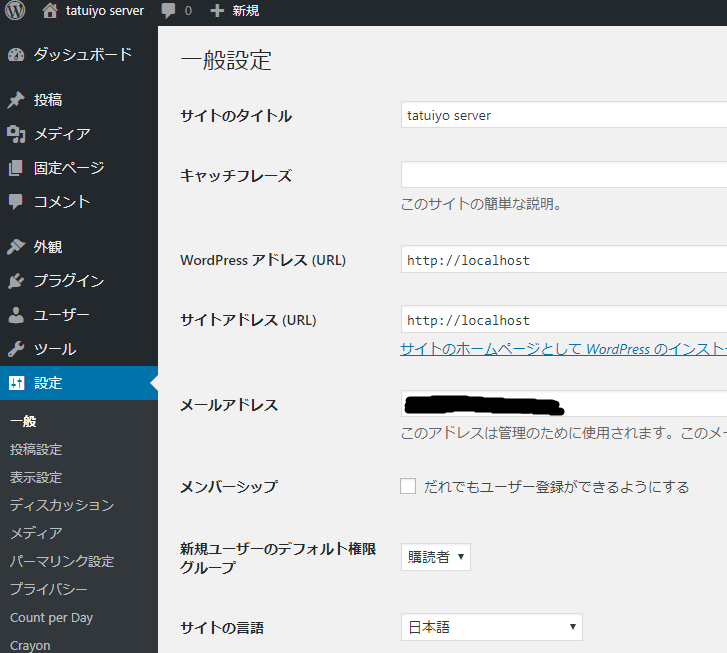Focus the キャッチフレーズ input field
This screenshot has width=727, height=653.
[564, 175]
